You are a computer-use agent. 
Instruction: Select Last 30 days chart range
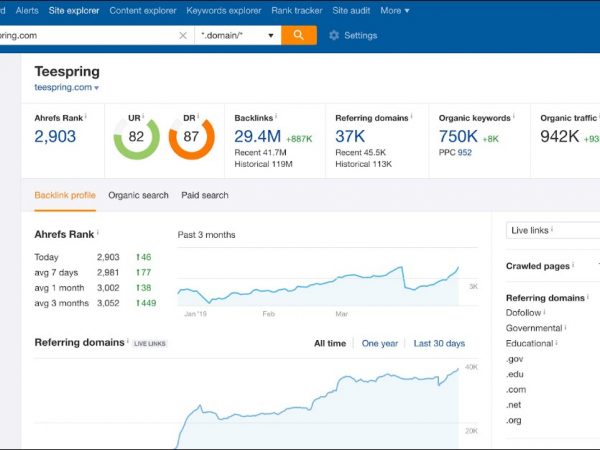[439, 343]
